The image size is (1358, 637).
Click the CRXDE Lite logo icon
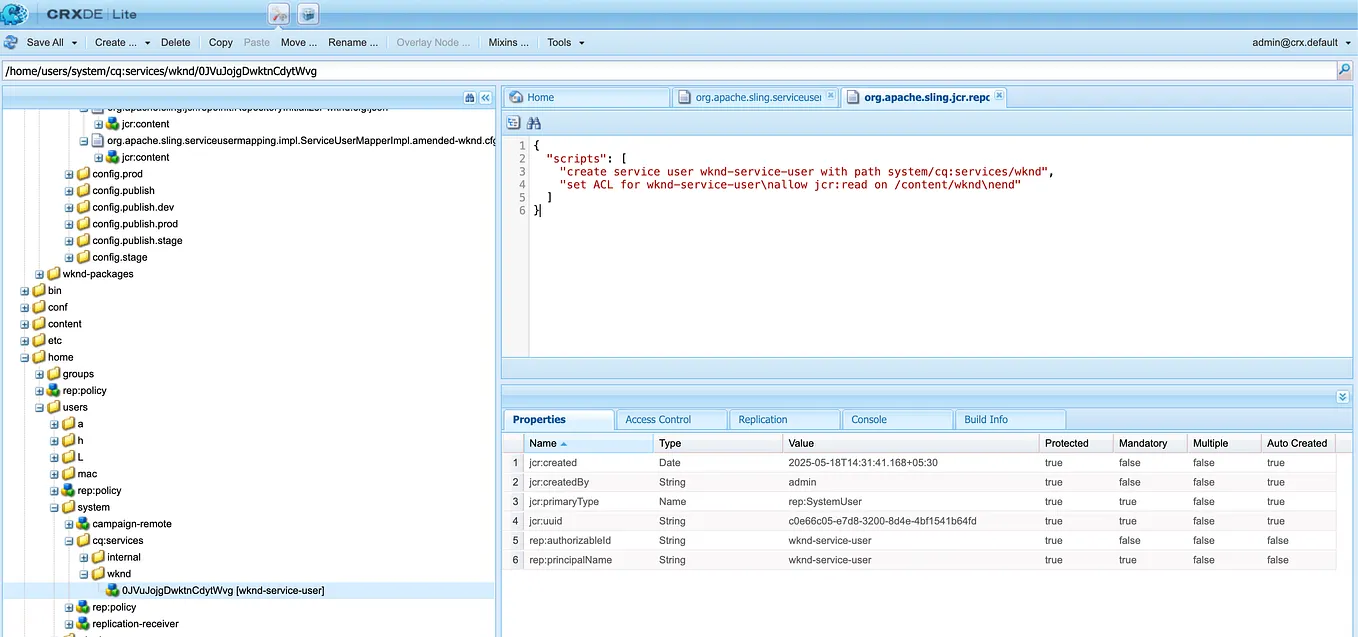(14, 14)
